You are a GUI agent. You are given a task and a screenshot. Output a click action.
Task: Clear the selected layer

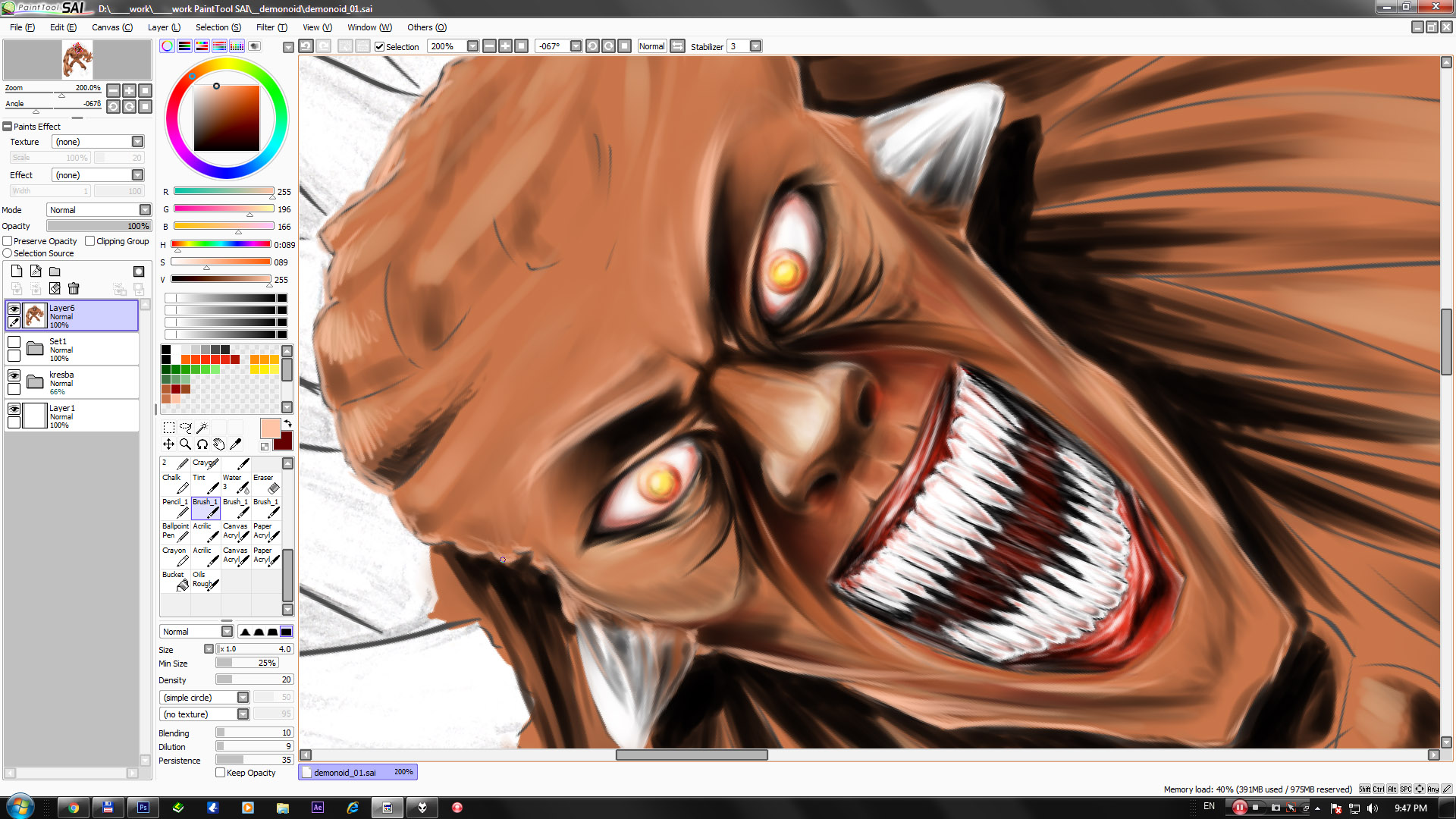(55, 288)
